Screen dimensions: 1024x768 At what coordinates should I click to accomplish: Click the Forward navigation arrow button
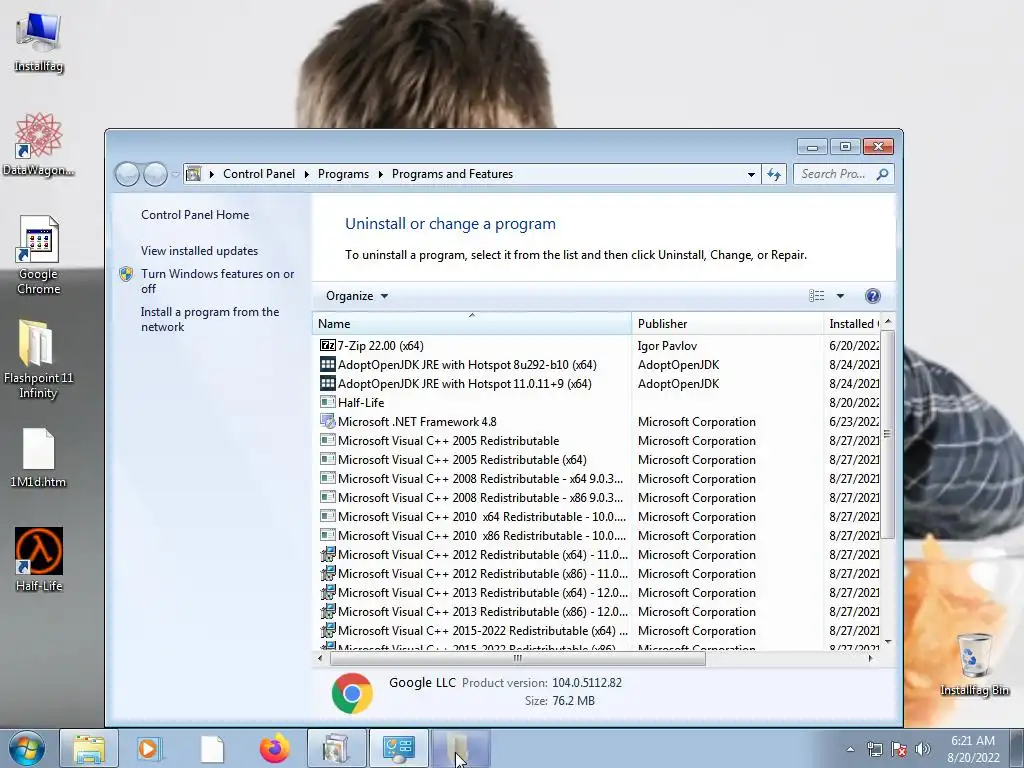click(155, 174)
